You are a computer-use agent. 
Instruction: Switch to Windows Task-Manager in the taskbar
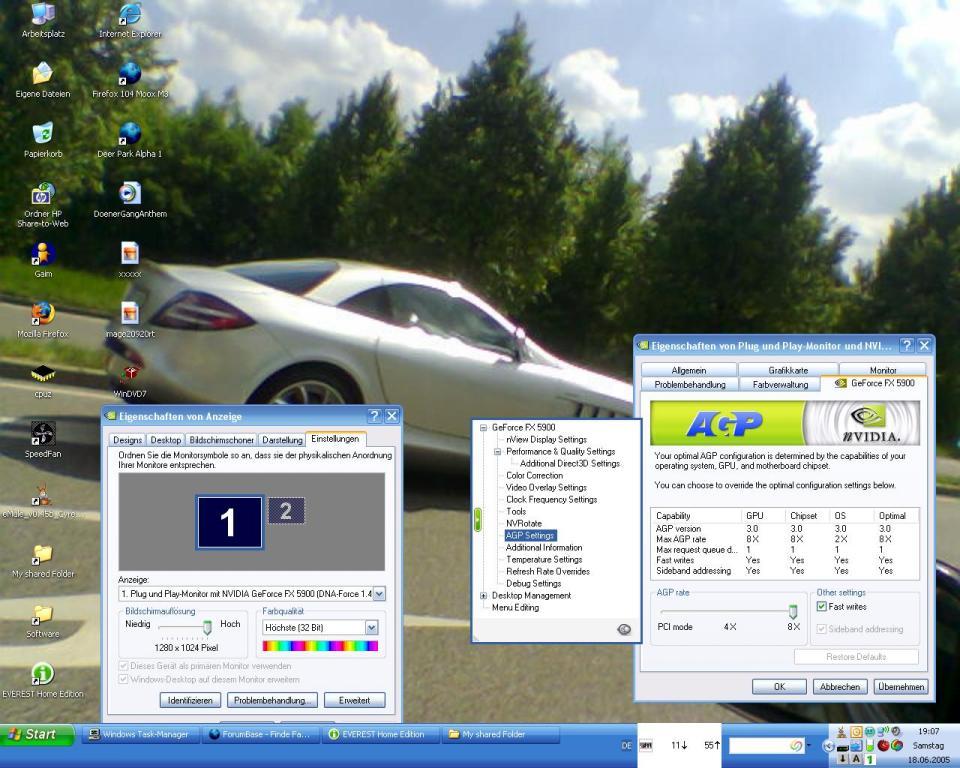pos(142,734)
